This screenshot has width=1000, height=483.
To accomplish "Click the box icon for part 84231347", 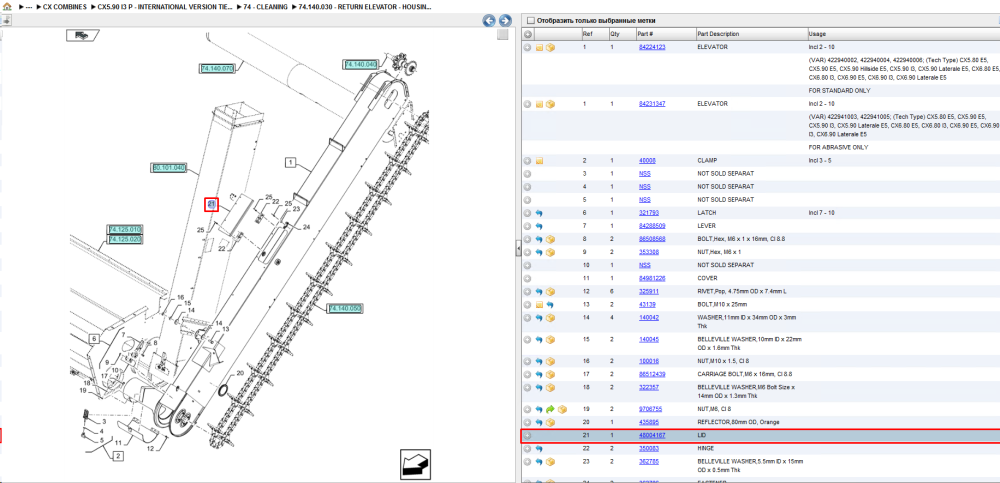I will tap(550, 103).
